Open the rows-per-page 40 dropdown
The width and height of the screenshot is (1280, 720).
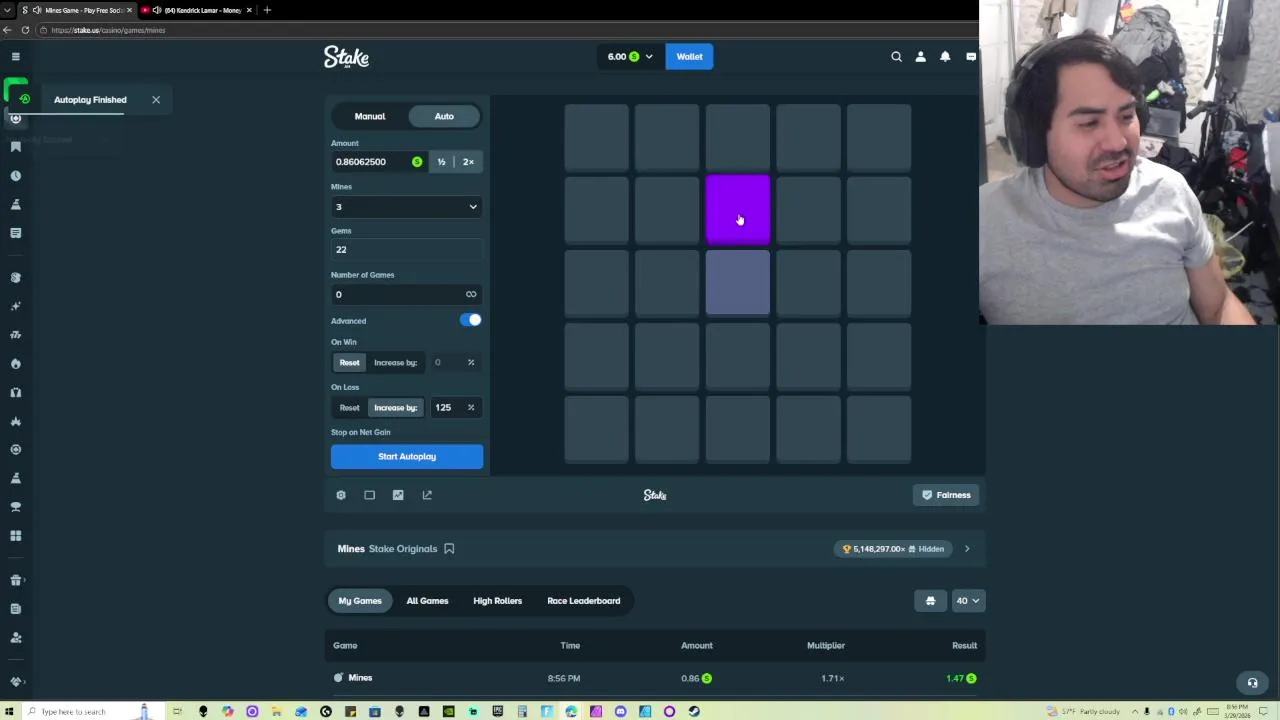tap(968, 601)
